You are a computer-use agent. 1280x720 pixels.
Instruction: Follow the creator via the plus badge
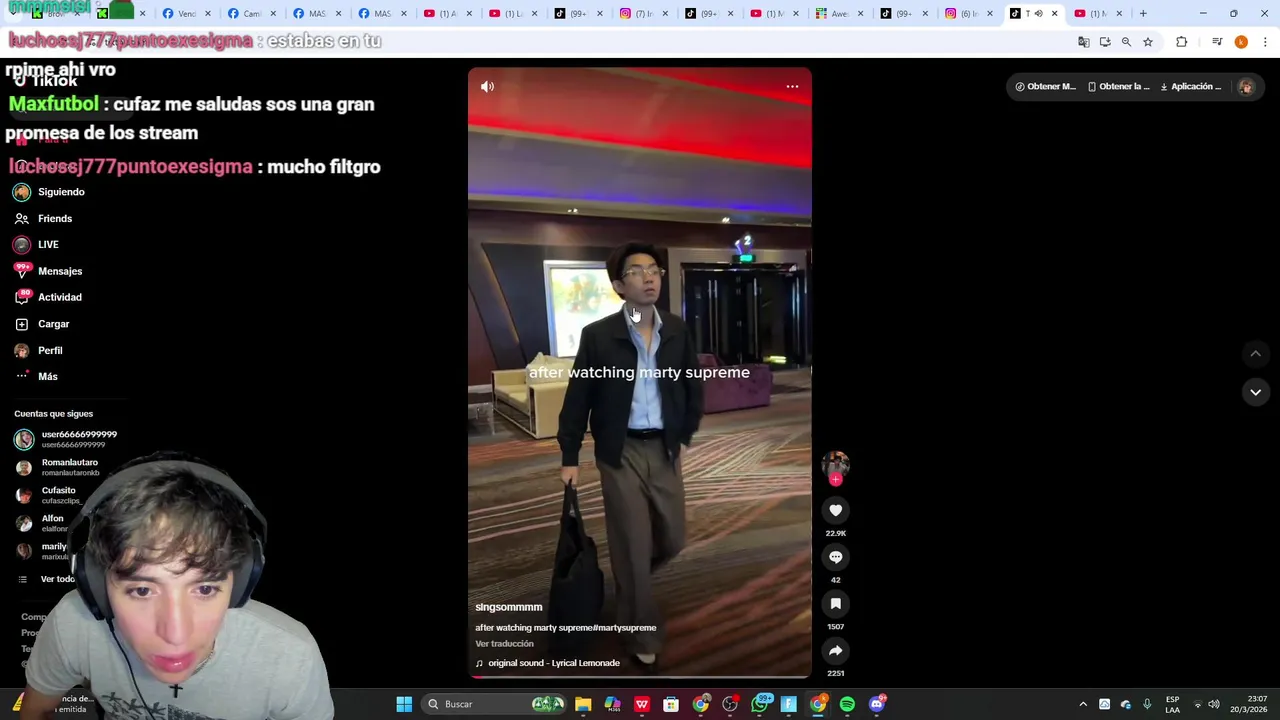click(x=835, y=480)
